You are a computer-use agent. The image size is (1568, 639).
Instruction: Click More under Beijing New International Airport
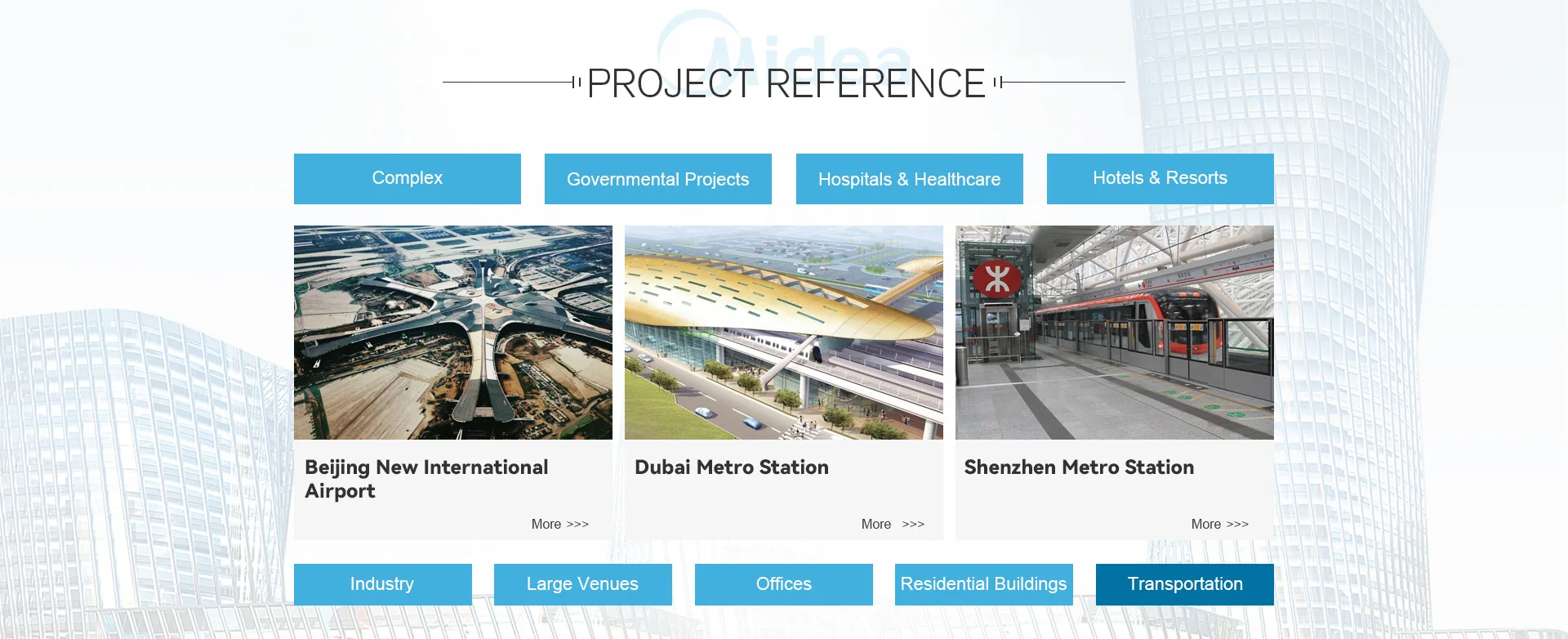(559, 524)
